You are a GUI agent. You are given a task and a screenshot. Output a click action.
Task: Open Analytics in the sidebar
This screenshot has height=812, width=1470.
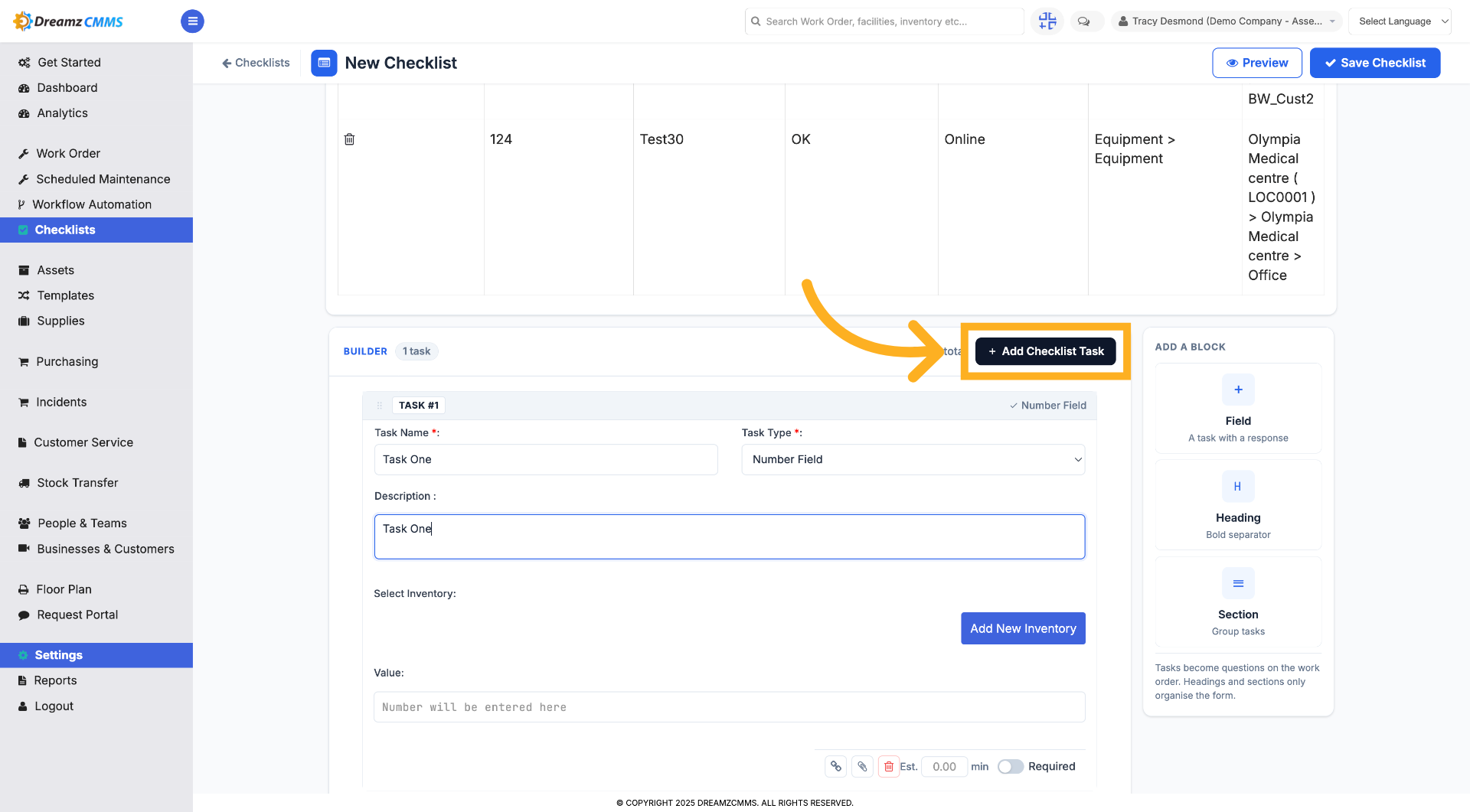[x=62, y=113]
